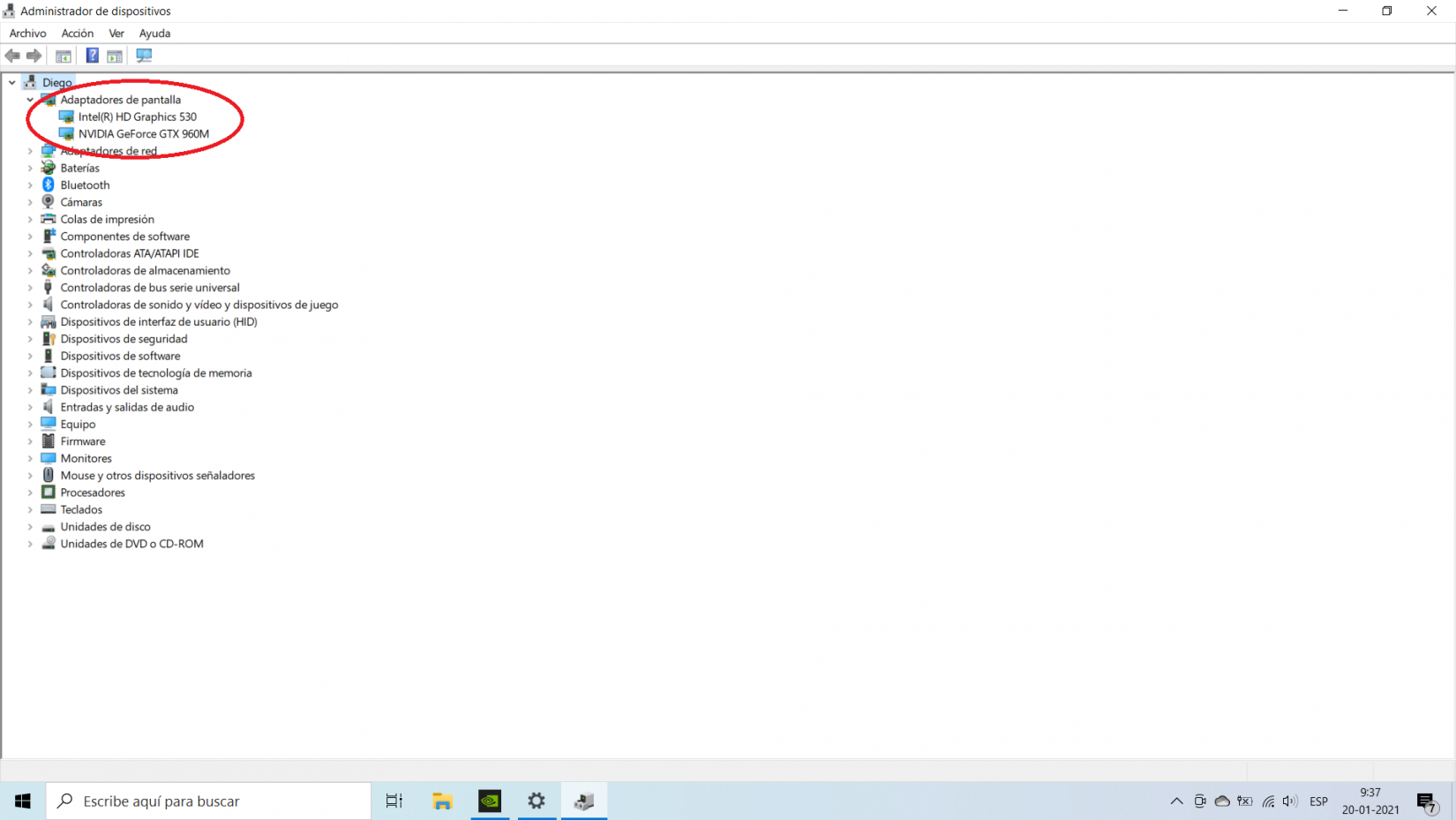1456x820 pixels.
Task: Click the Mouse y otros dispositivos señaladores icon
Action: 49,476
